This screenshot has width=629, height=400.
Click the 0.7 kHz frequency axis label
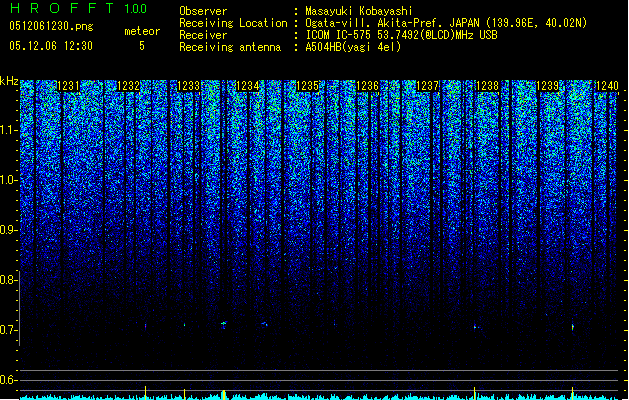[x=8, y=330]
